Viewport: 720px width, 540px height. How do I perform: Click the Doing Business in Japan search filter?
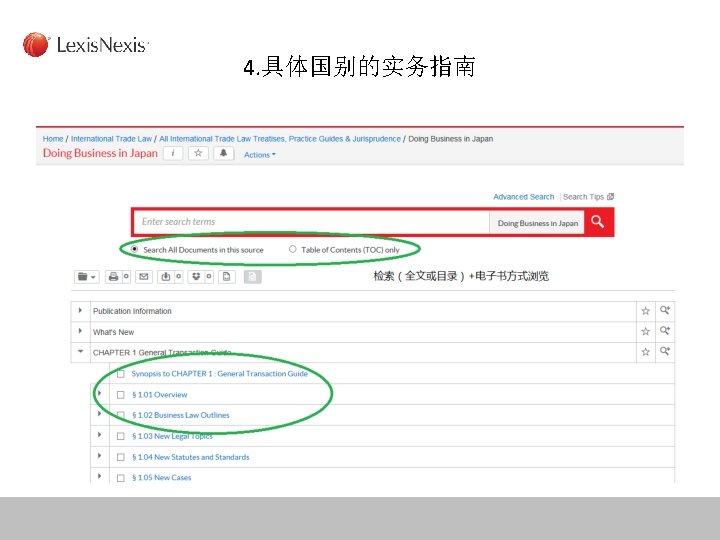tap(537, 223)
